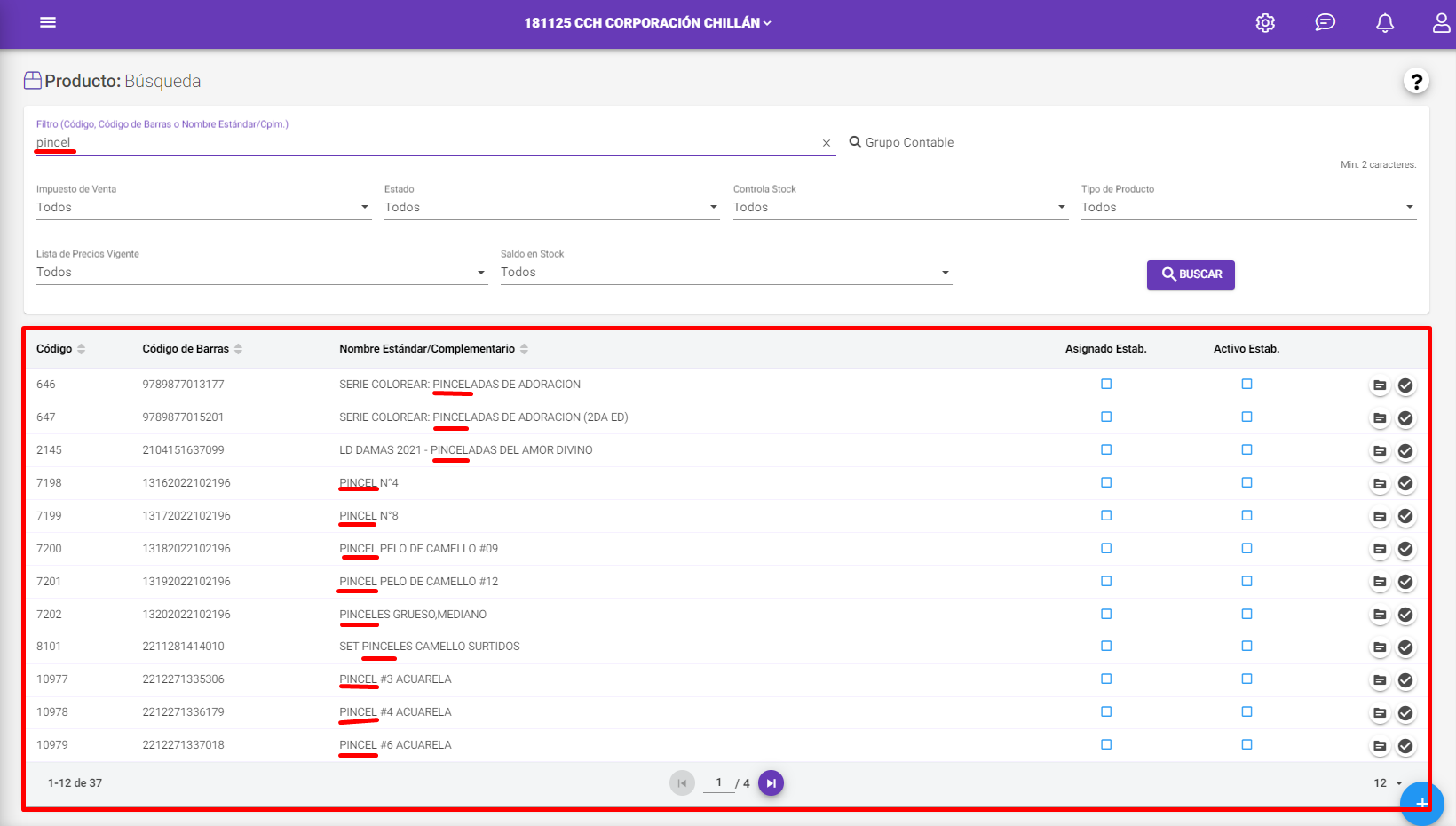
Task: Open the Tipo de Producto dropdown
Action: click(1248, 208)
